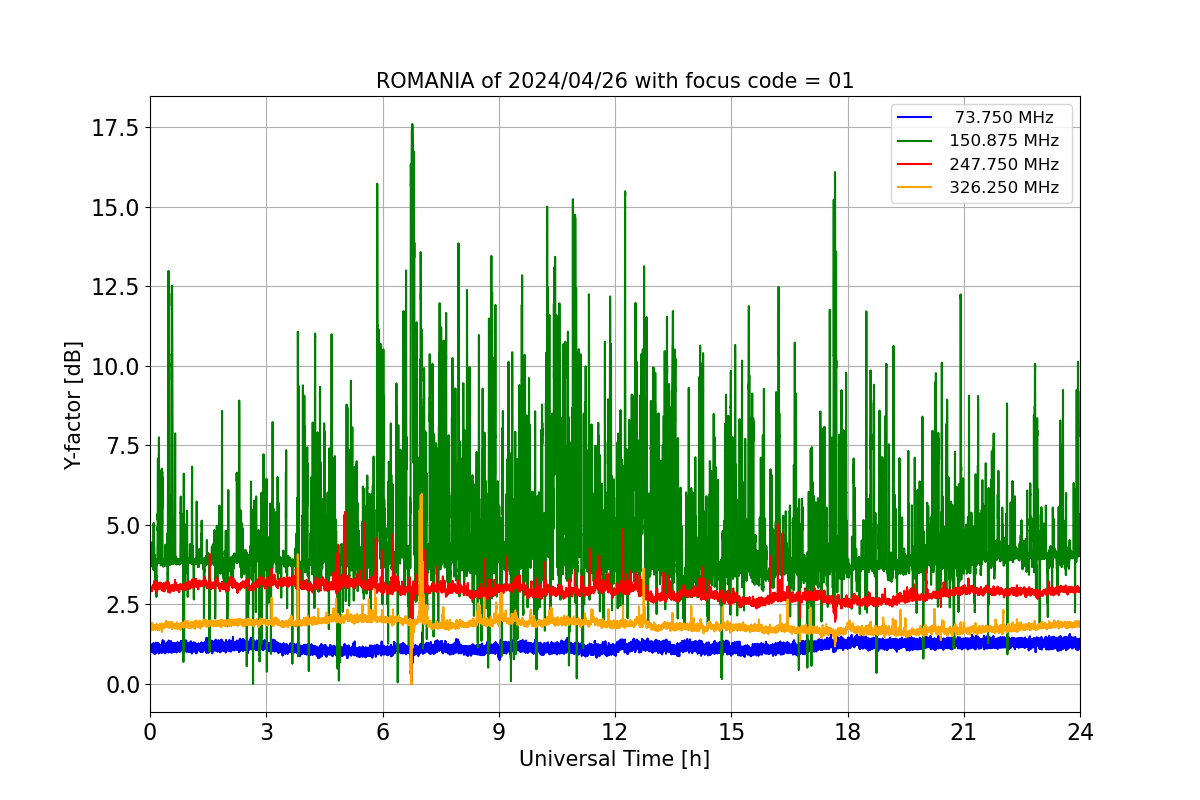Click the blue line swatch in the legend
Image resolution: width=1200 pixels, height=800 pixels.
click(916, 117)
